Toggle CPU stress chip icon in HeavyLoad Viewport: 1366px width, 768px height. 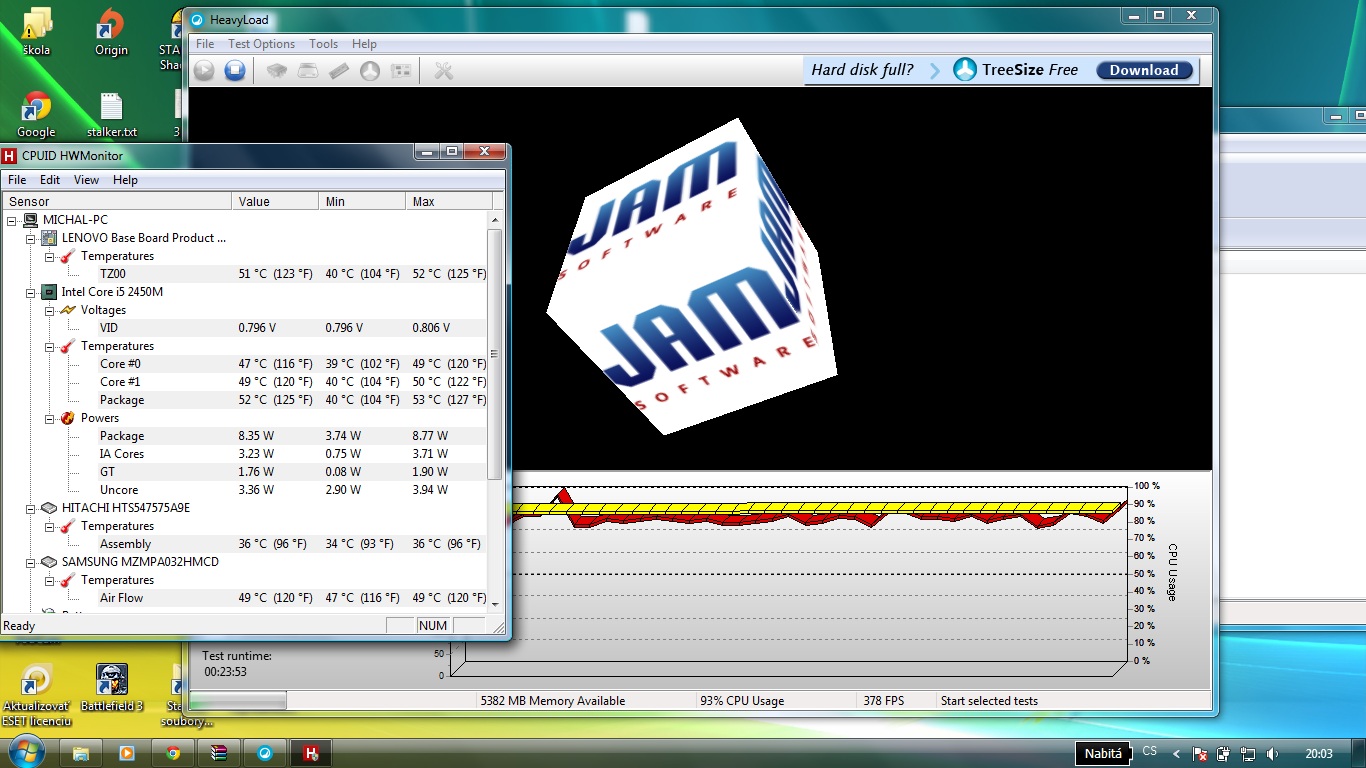[x=277, y=71]
